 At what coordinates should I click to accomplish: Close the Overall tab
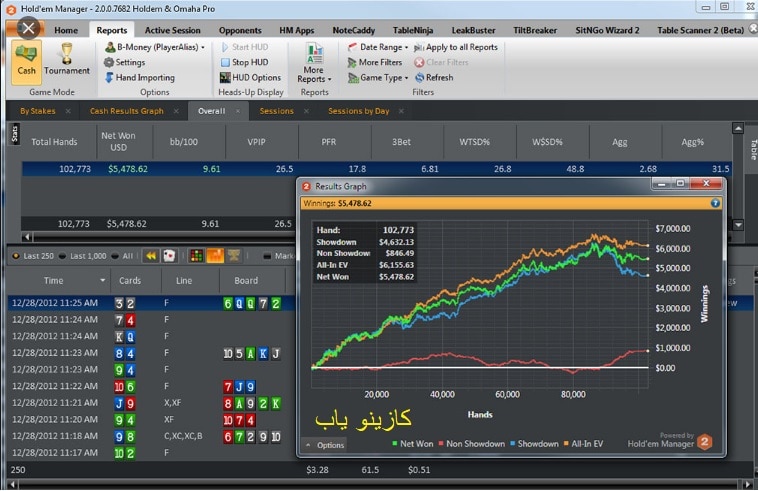238,111
